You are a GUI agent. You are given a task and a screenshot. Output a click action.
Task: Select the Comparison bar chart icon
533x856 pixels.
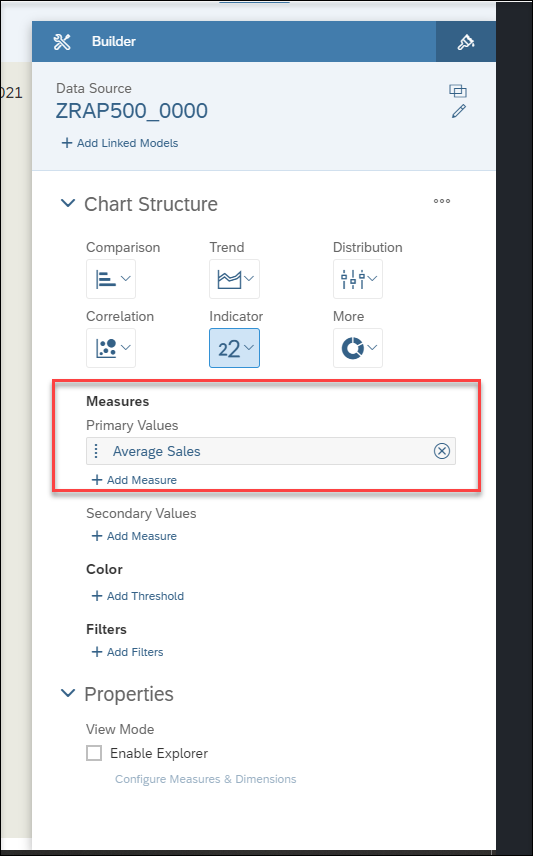coord(111,279)
